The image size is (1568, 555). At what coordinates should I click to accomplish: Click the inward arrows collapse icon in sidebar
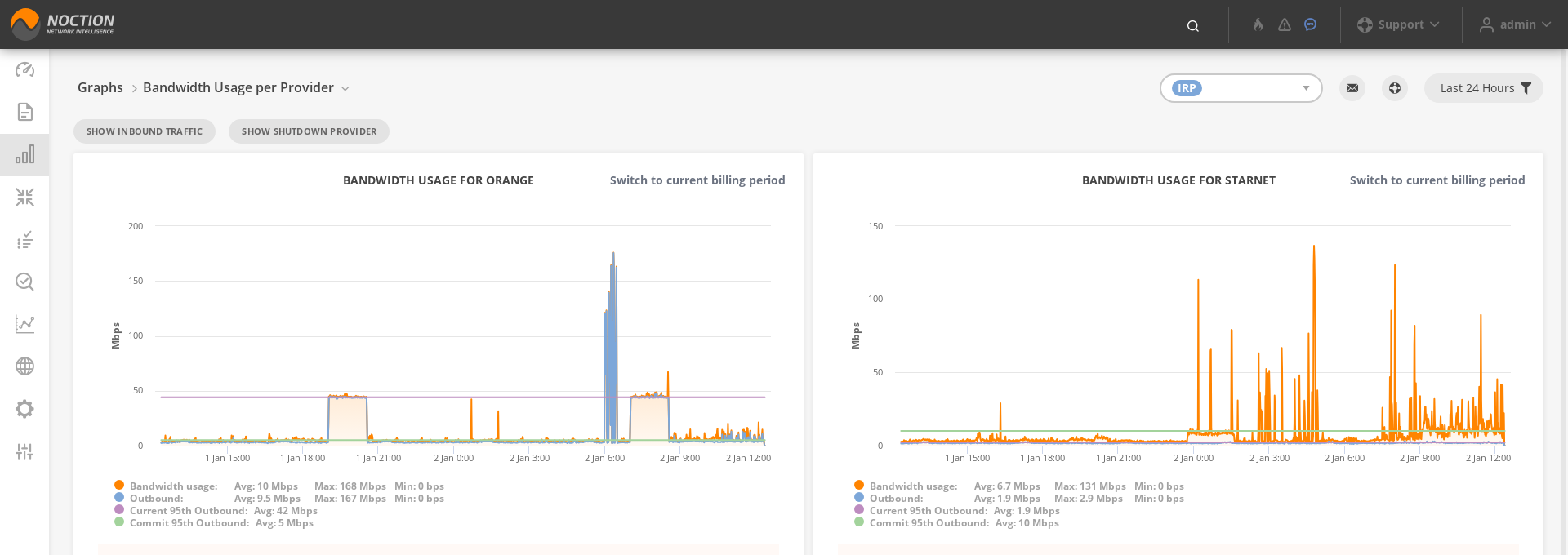[x=24, y=197]
